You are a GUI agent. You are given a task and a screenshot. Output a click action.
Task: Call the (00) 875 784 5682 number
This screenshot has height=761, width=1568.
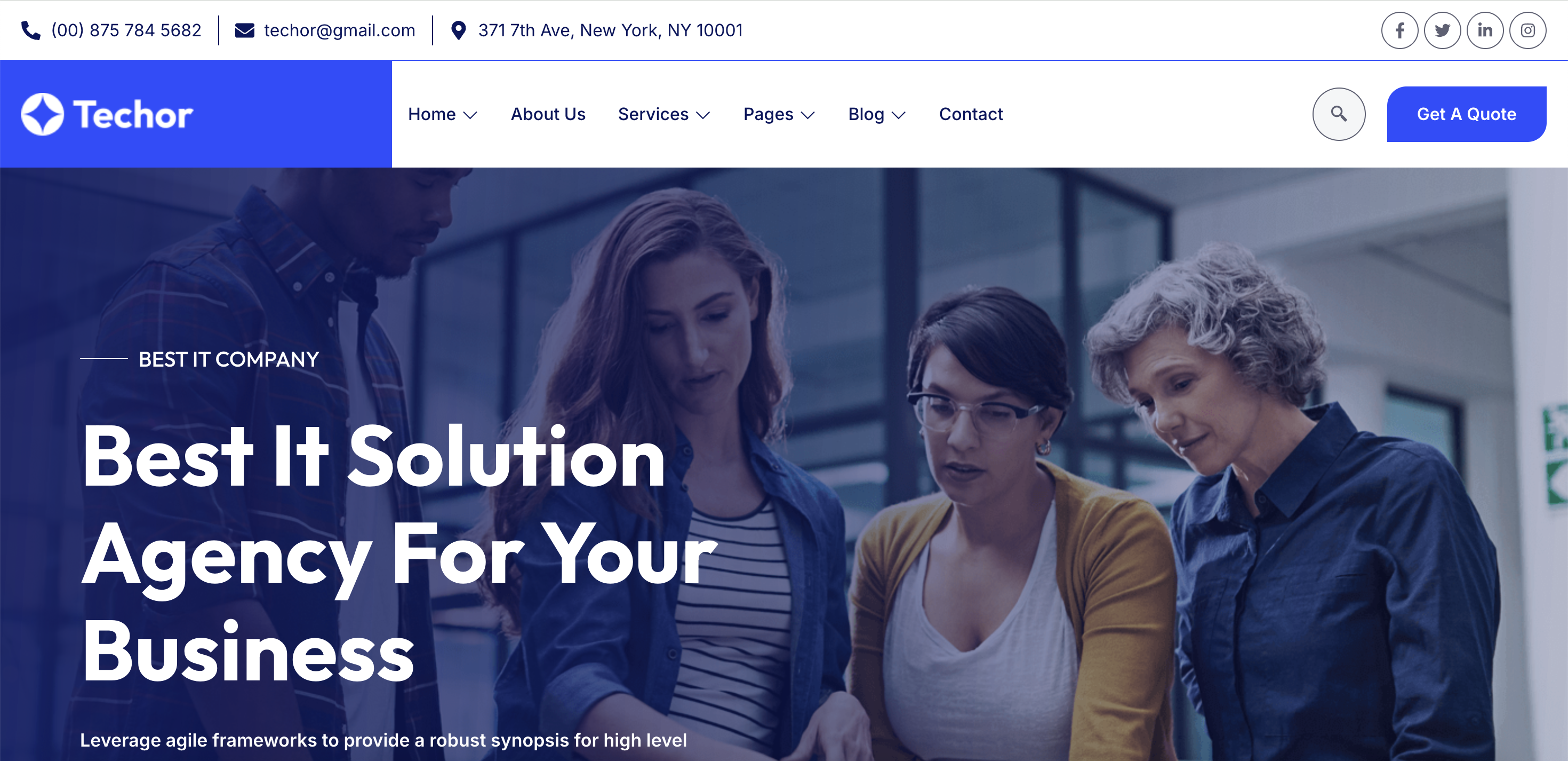click(x=126, y=30)
